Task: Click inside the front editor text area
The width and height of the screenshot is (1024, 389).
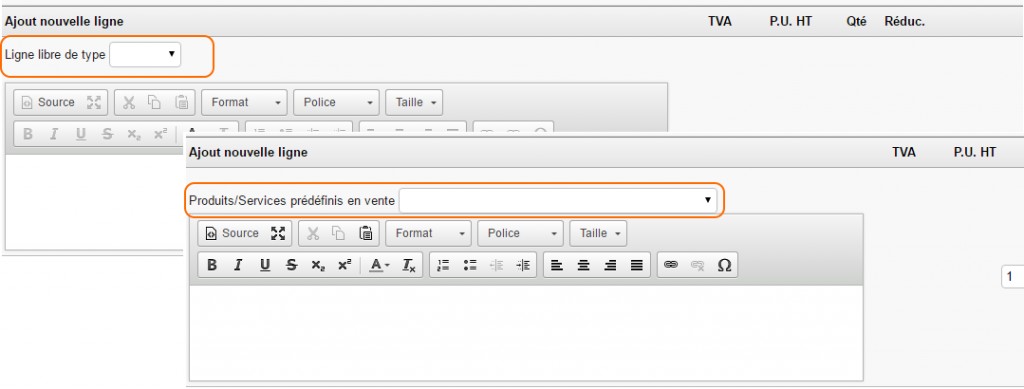Action: click(x=526, y=333)
